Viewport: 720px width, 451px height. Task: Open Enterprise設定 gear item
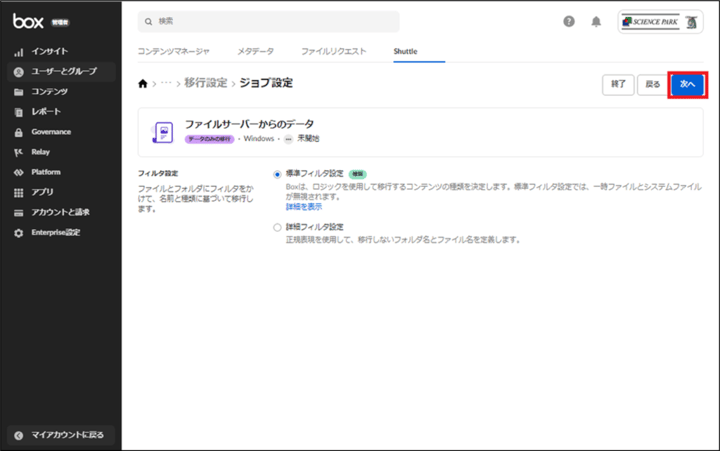click(55, 232)
